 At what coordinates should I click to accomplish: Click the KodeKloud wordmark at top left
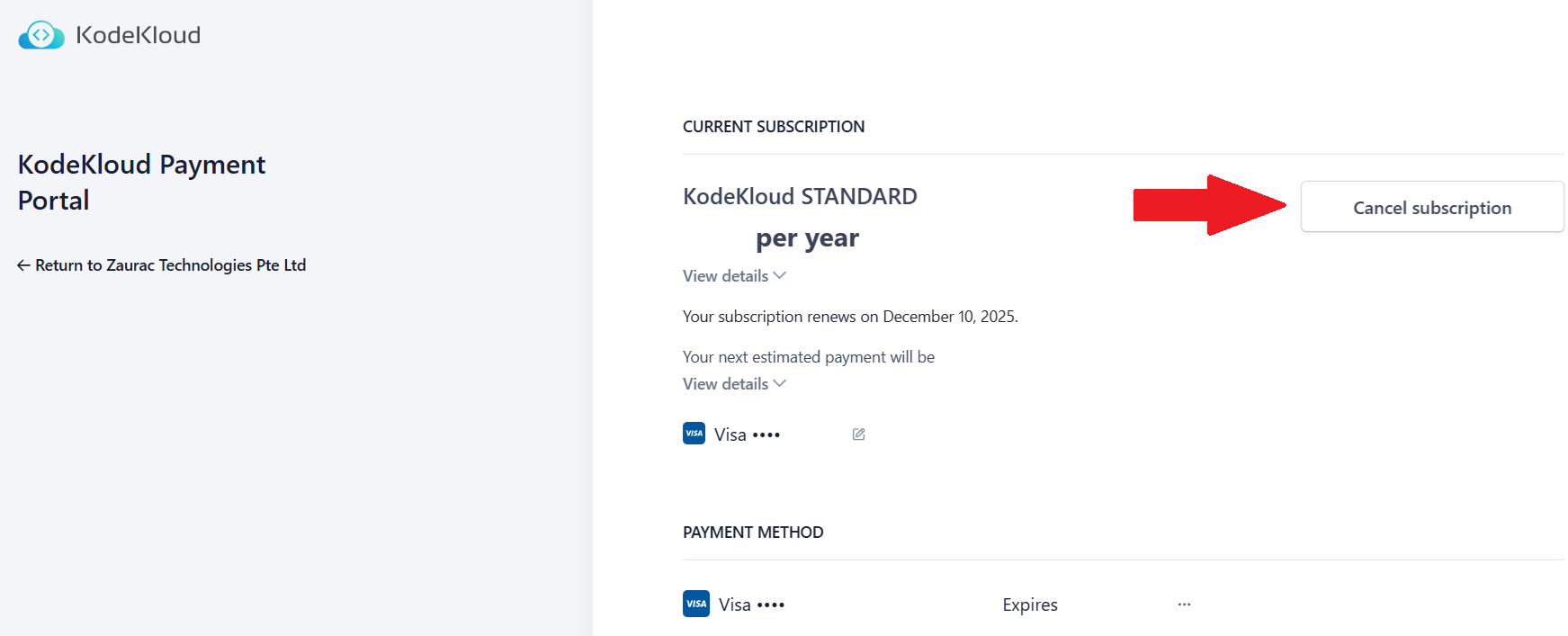[x=138, y=35]
